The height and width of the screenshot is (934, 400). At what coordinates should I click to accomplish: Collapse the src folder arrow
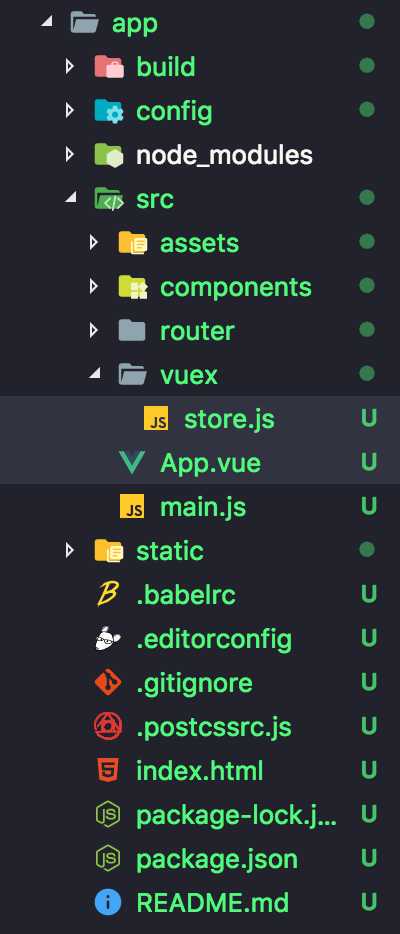point(70,198)
